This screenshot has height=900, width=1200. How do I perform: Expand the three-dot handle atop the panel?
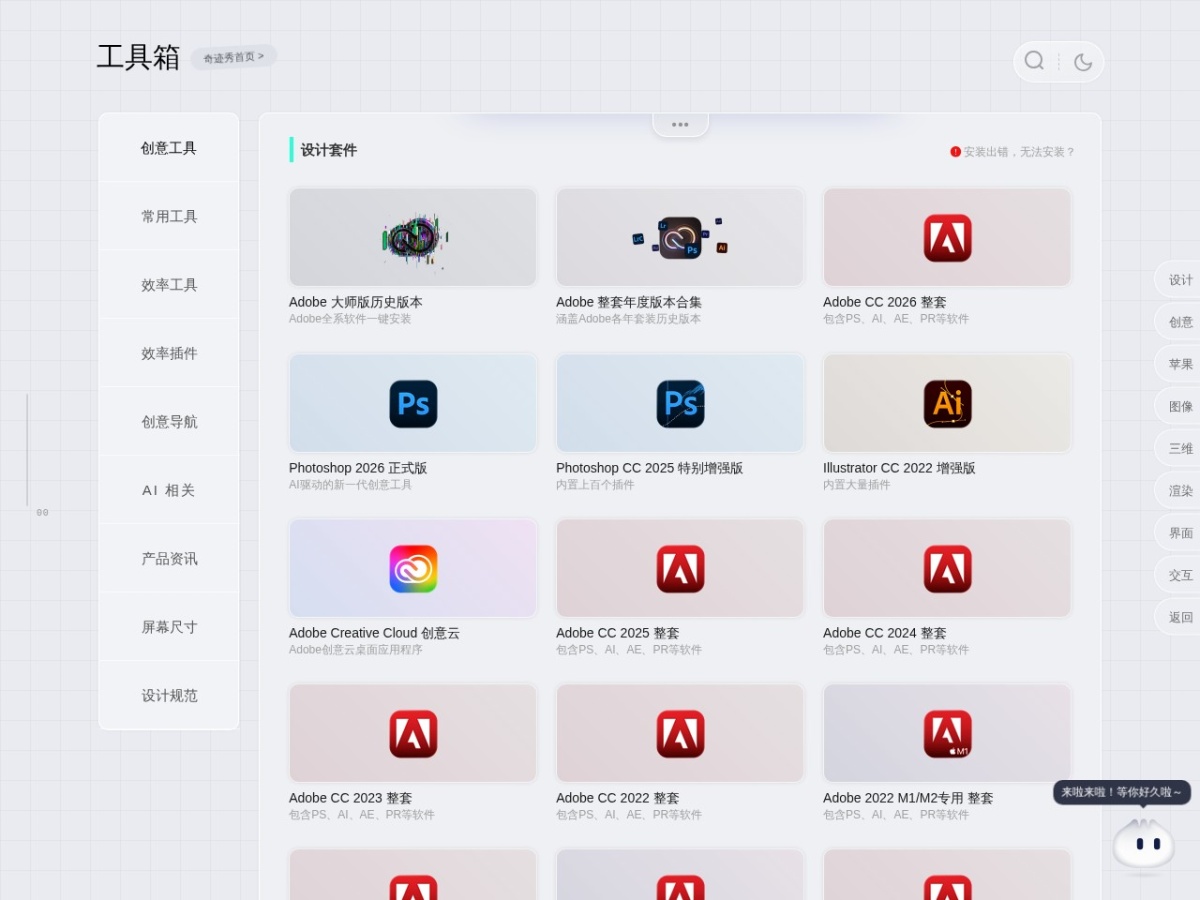(680, 125)
